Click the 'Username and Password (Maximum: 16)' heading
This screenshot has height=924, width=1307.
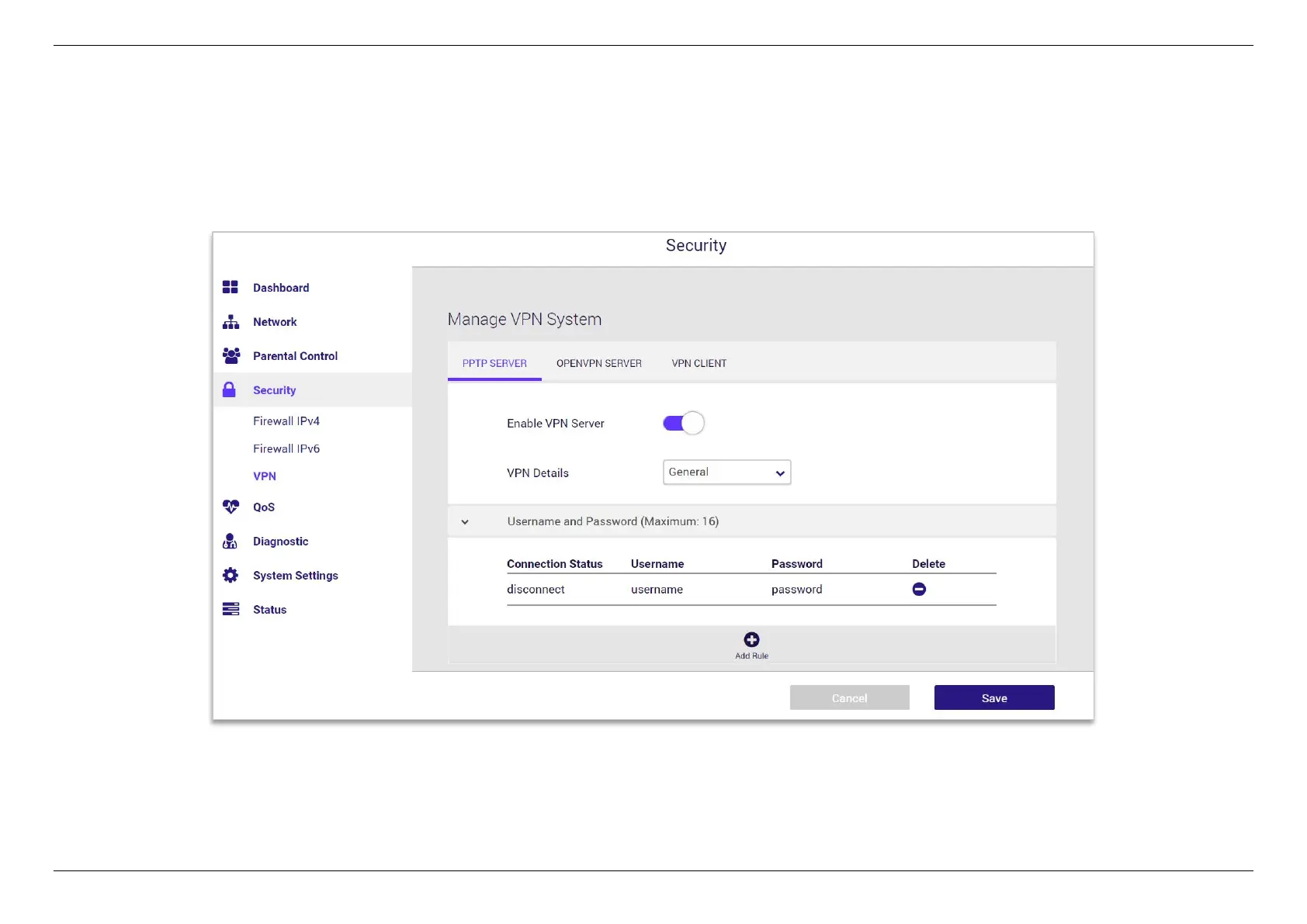pyautogui.click(x=613, y=521)
